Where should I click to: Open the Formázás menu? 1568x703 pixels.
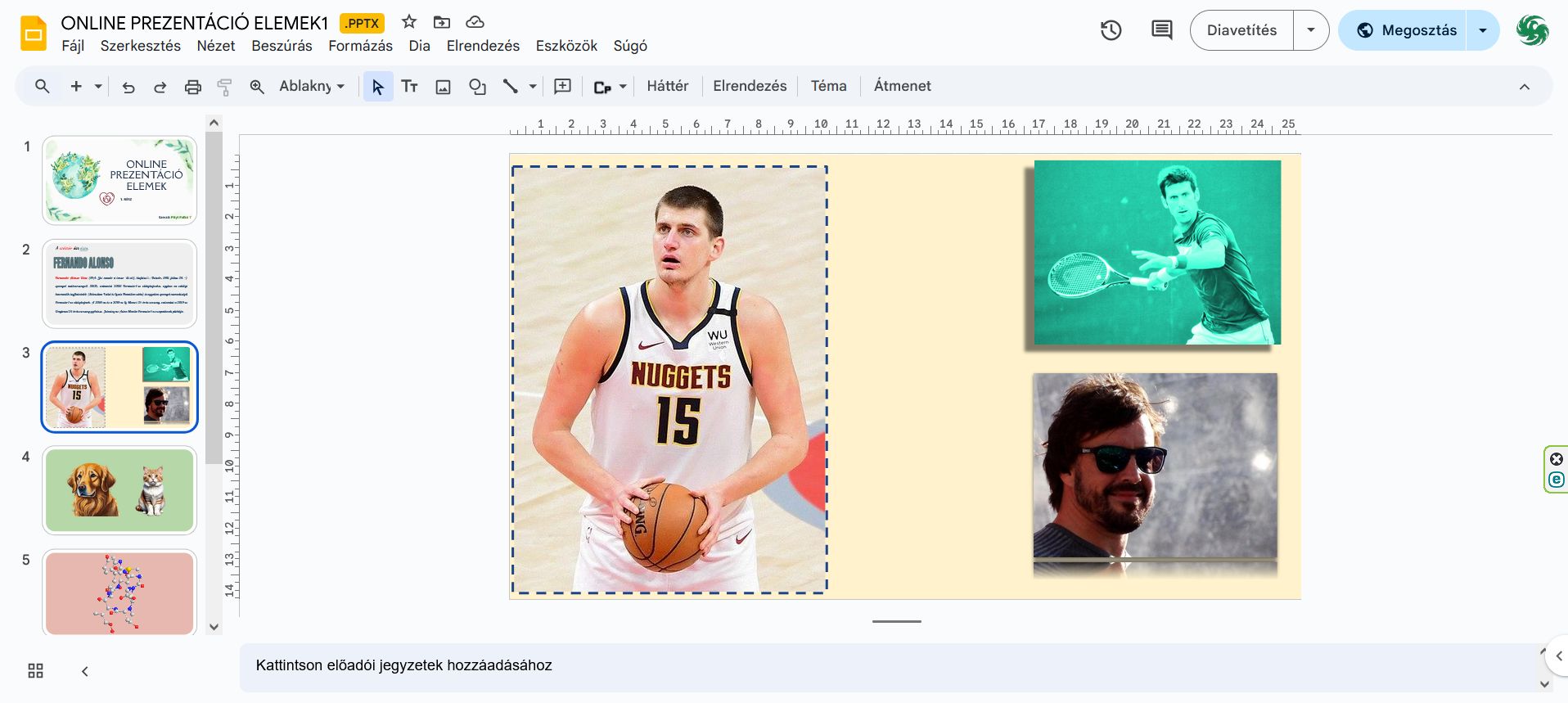[x=361, y=46]
